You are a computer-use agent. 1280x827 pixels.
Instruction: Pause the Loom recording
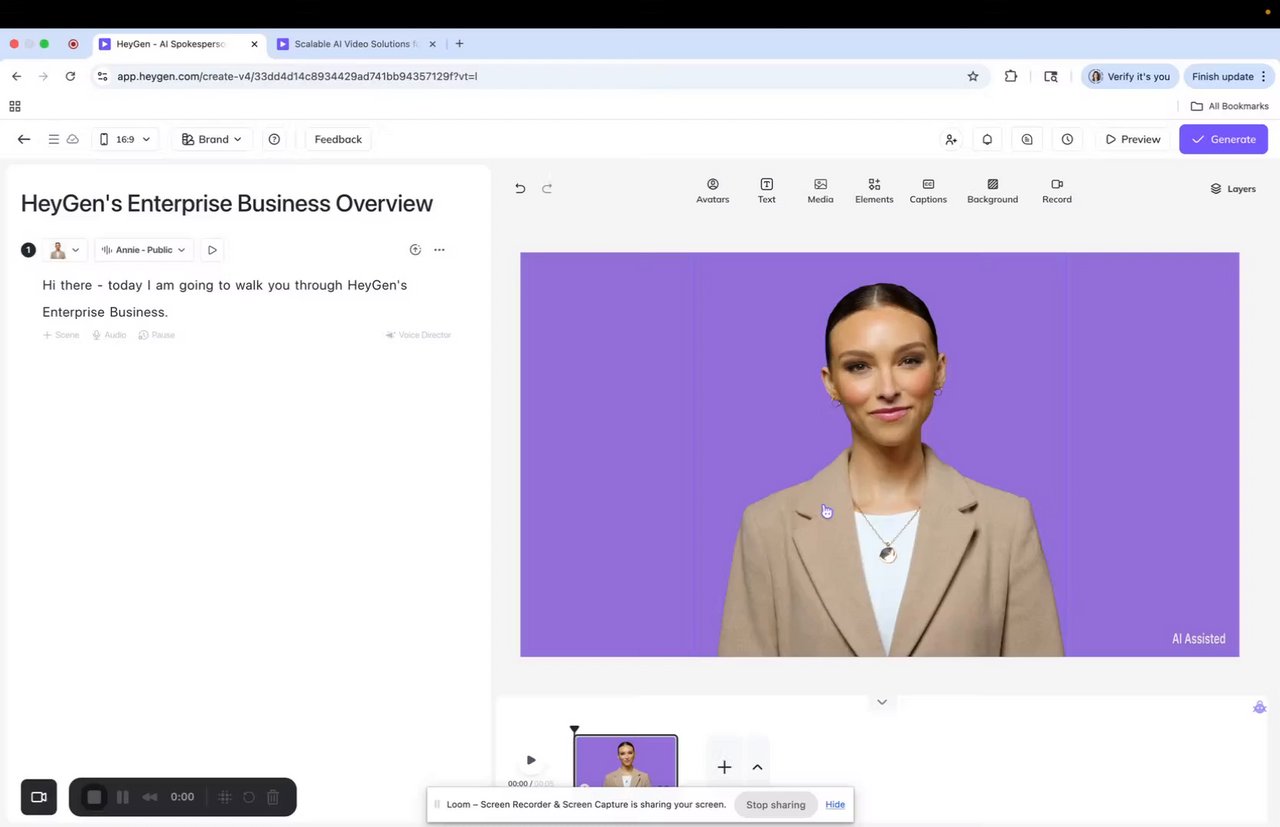pos(123,797)
